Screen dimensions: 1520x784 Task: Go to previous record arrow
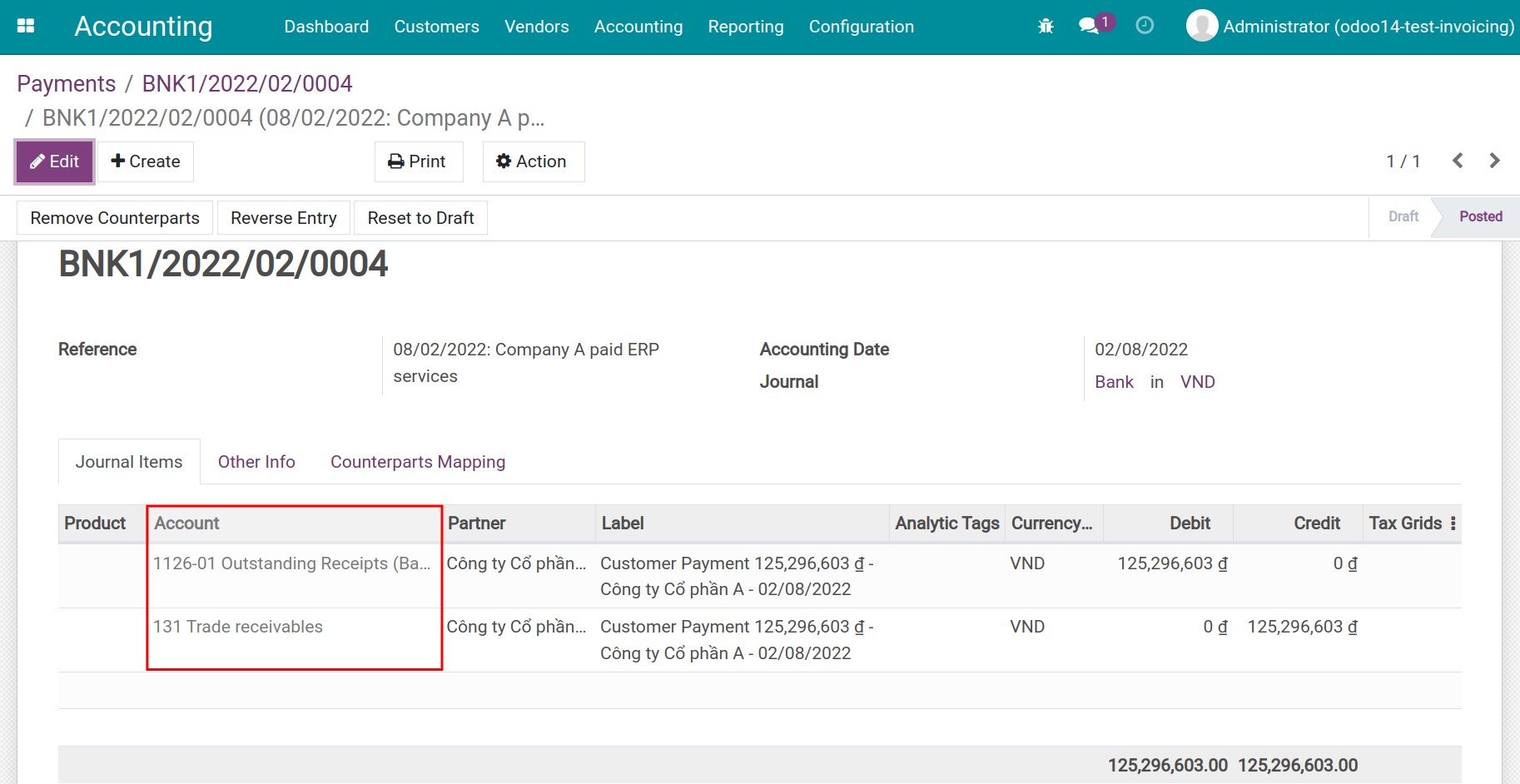tap(1458, 161)
